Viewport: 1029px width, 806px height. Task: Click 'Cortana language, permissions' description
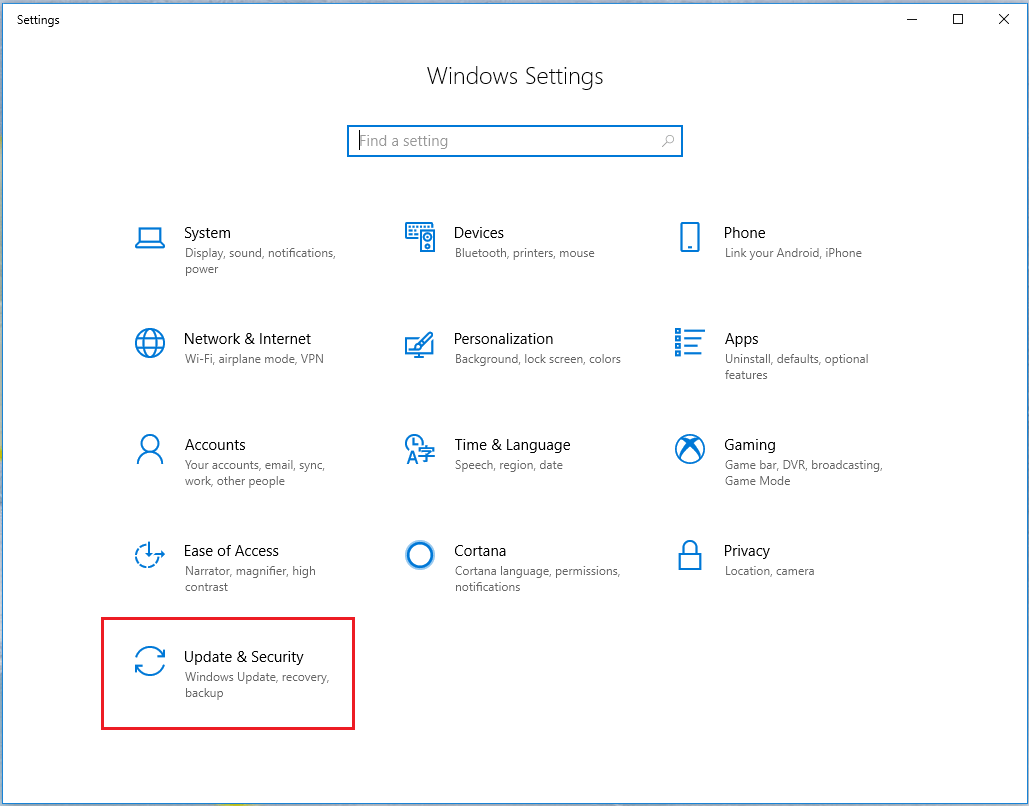point(537,579)
